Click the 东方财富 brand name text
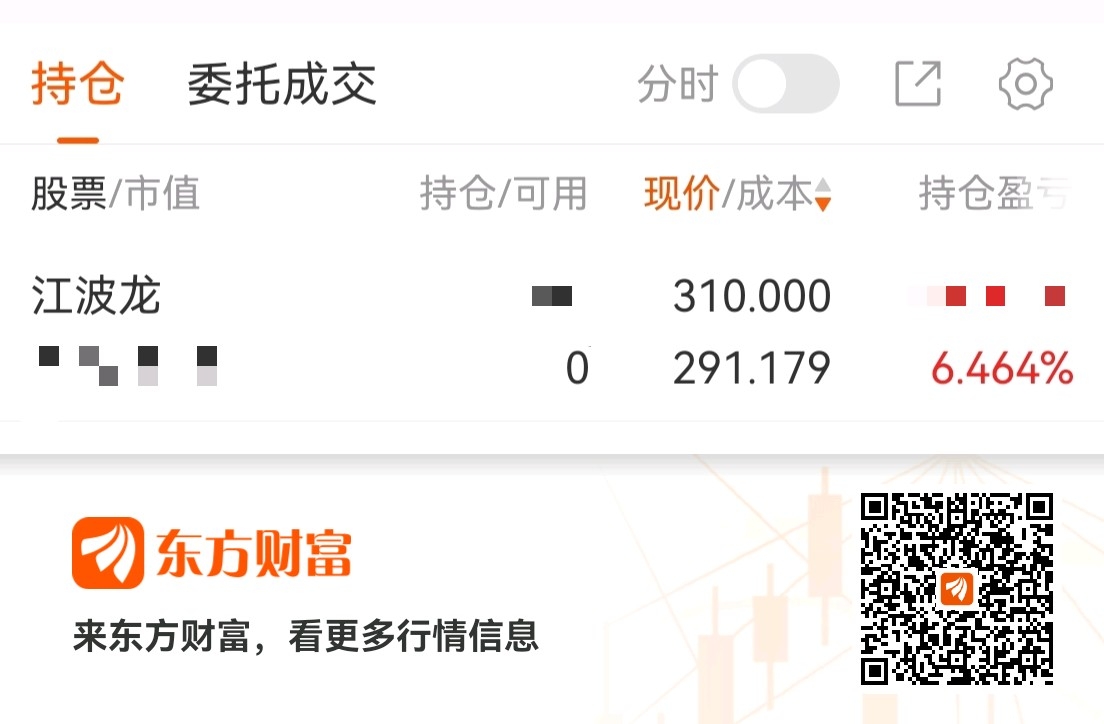Screen dimensions: 1104x724 pos(253,554)
